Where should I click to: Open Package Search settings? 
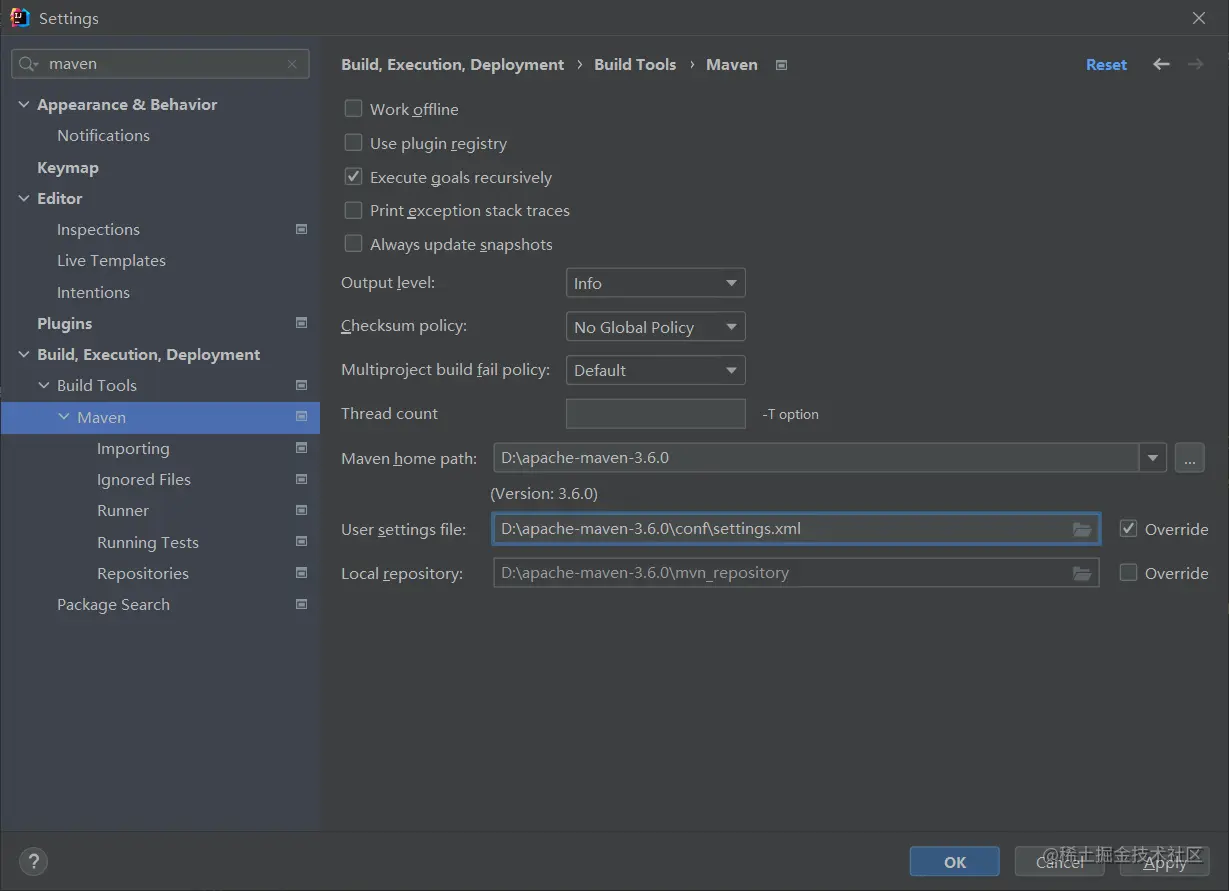click(x=113, y=604)
